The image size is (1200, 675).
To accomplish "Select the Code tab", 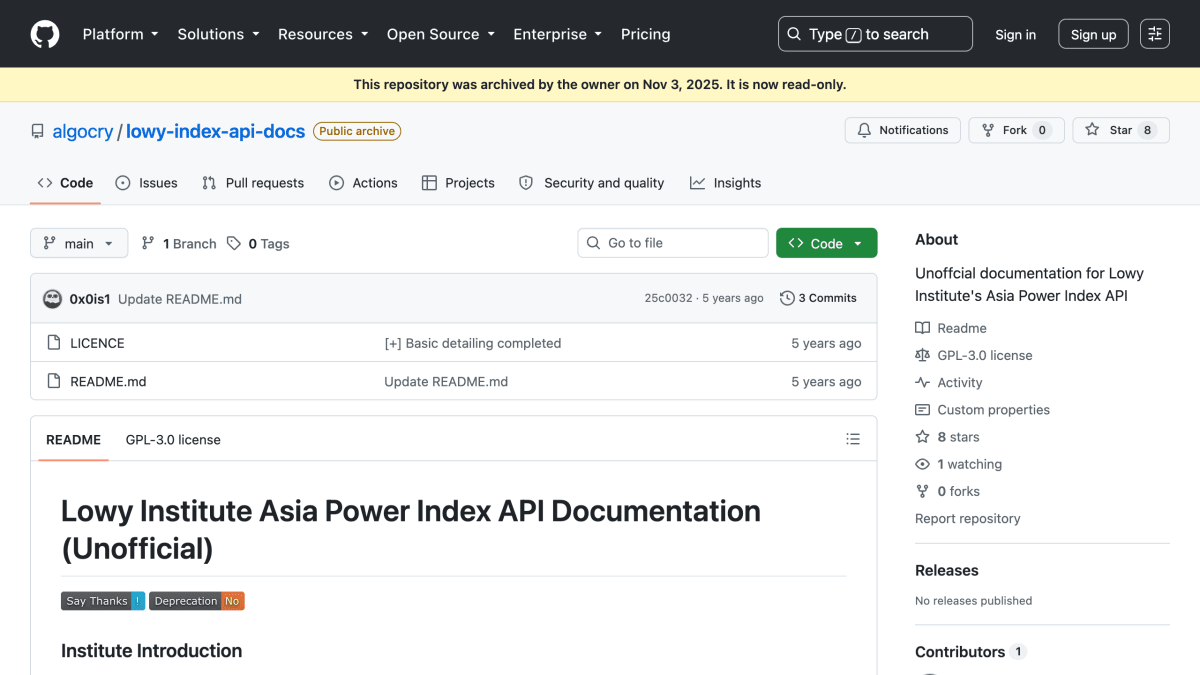I will [65, 183].
